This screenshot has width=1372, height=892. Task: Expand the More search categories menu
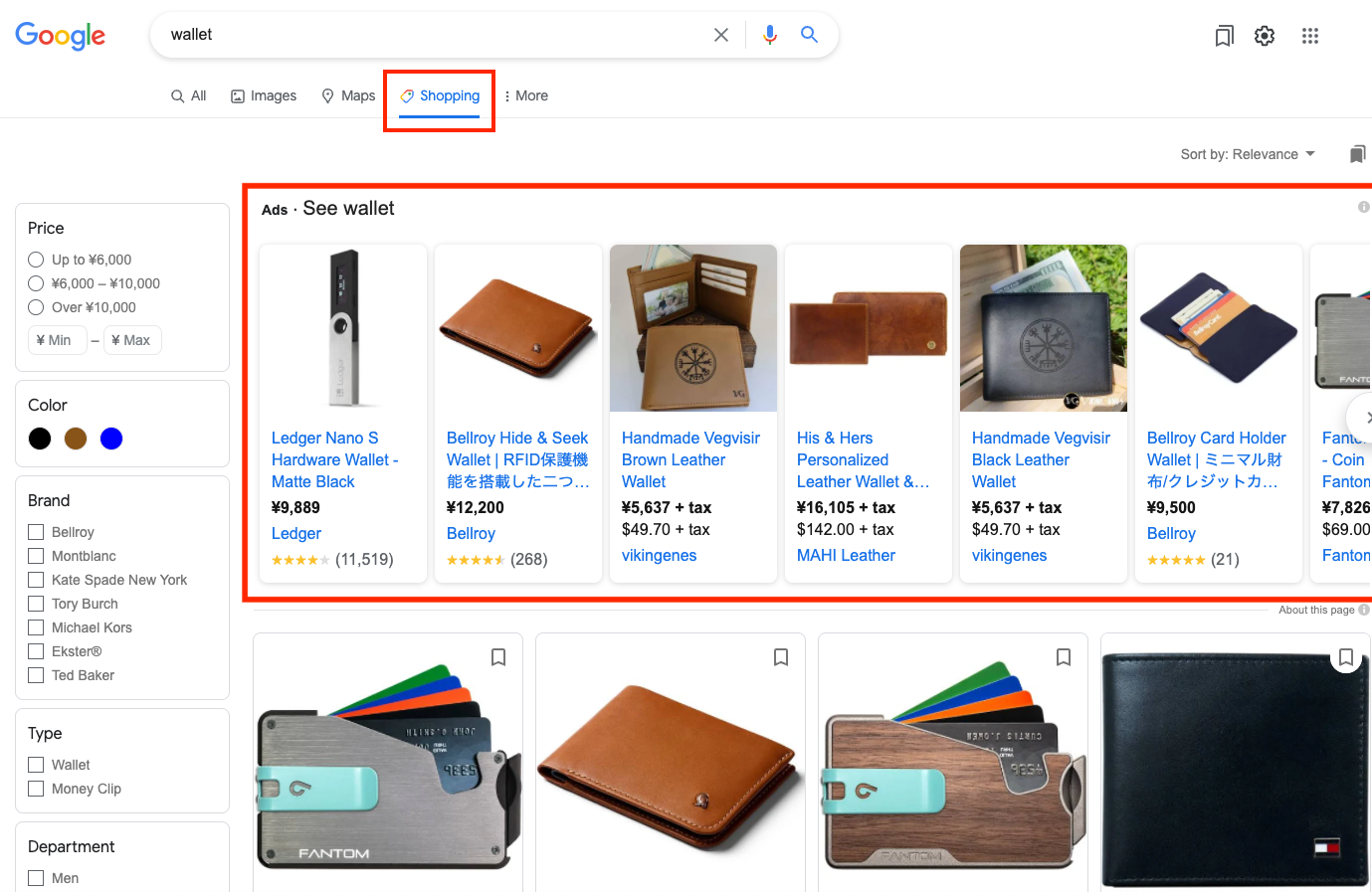coord(526,95)
